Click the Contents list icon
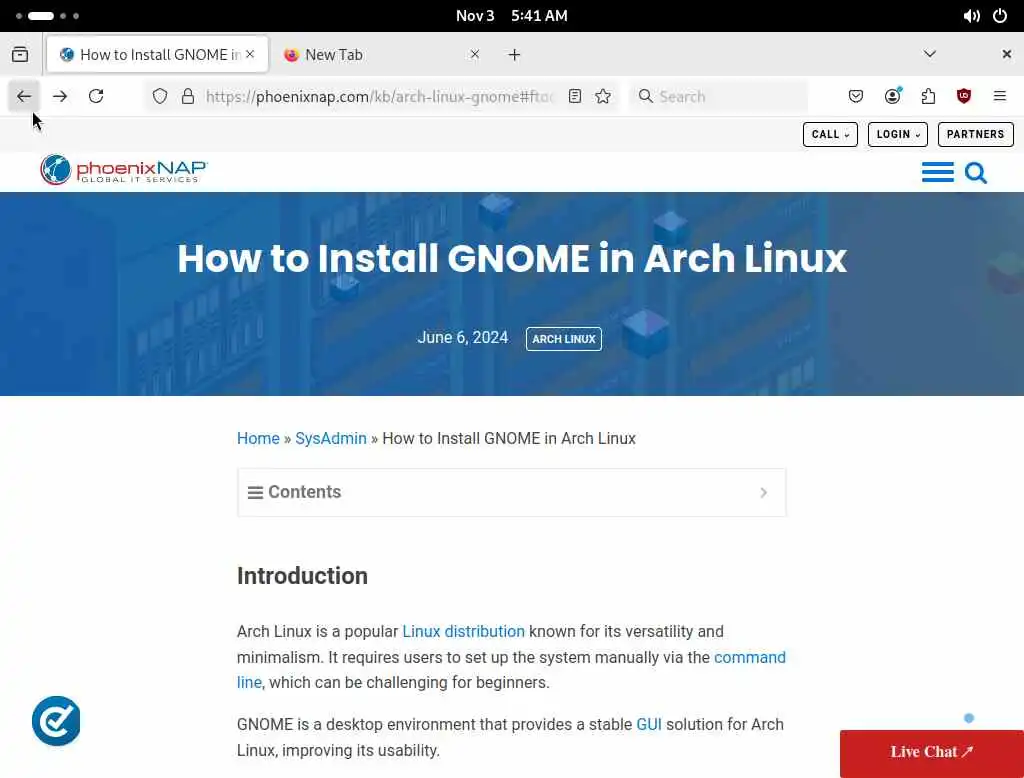 [x=255, y=493]
